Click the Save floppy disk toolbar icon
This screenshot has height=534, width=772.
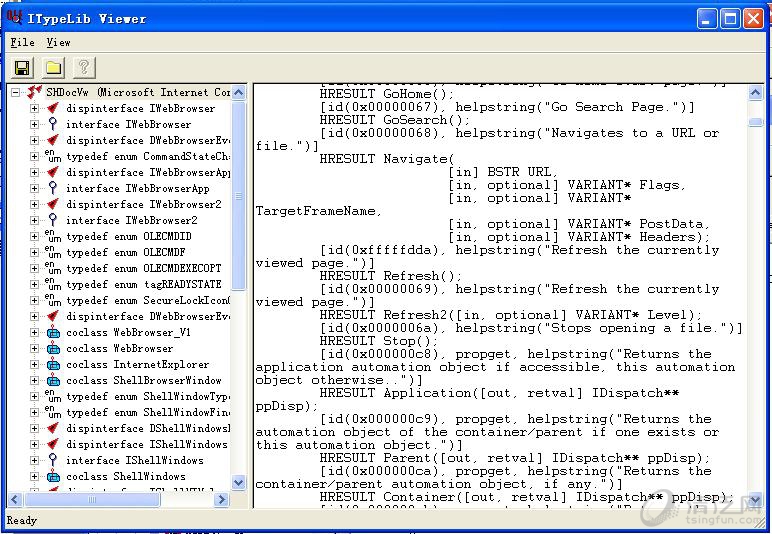tap(22, 67)
